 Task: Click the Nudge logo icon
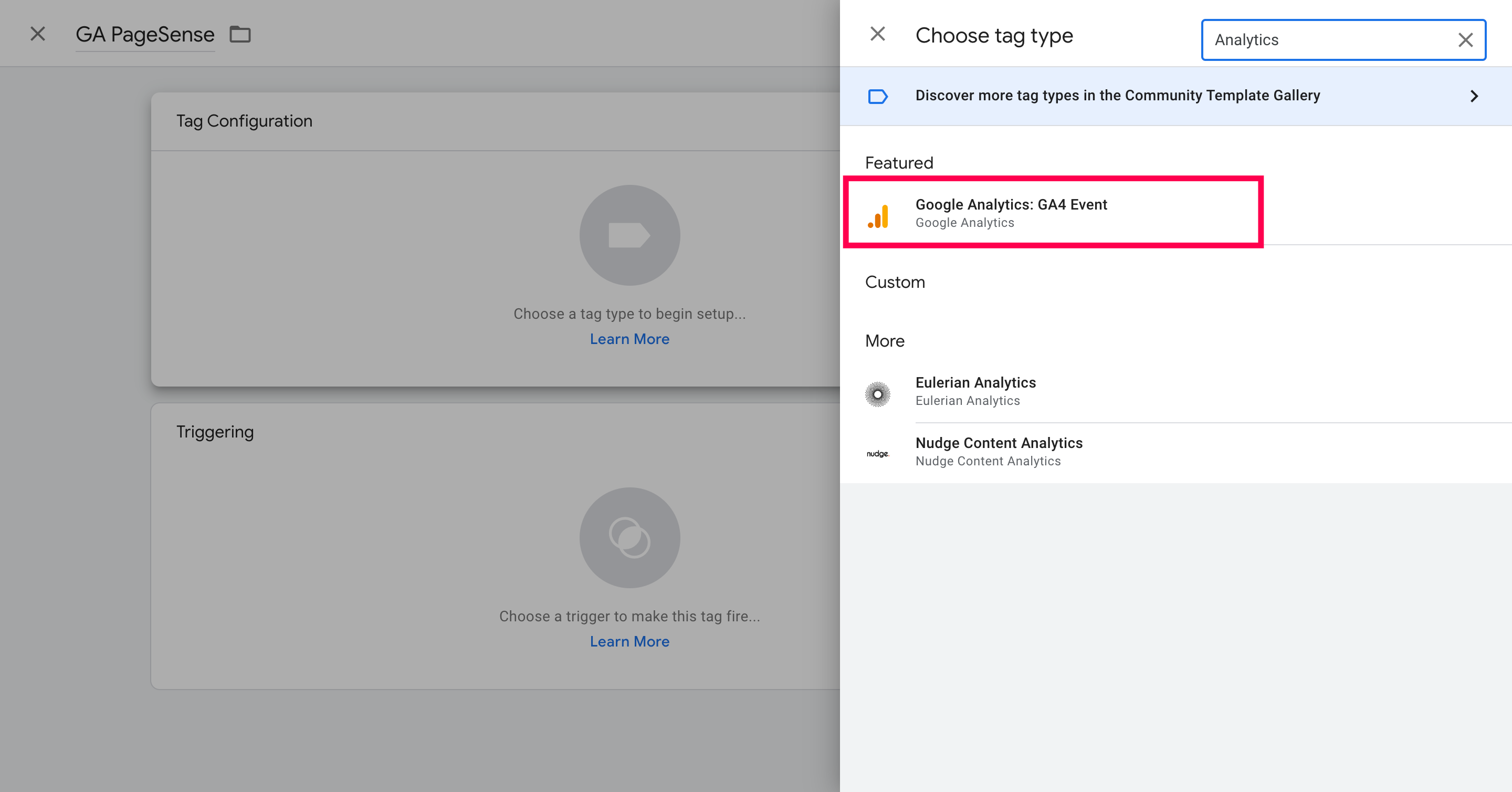pos(877,454)
